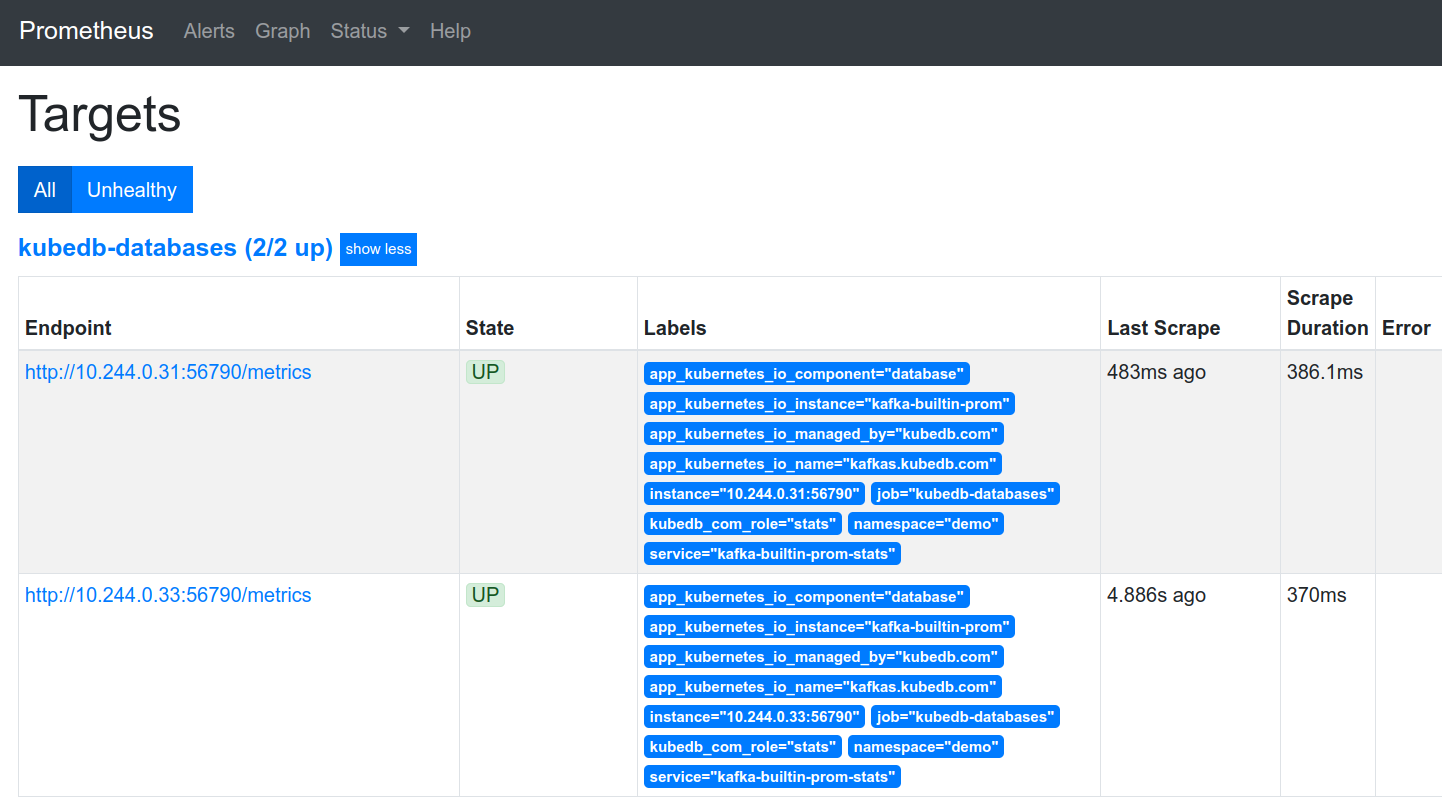The width and height of the screenshot is (1442, 799).
Task: Select the All targets filter
Action: pos(45,190)
